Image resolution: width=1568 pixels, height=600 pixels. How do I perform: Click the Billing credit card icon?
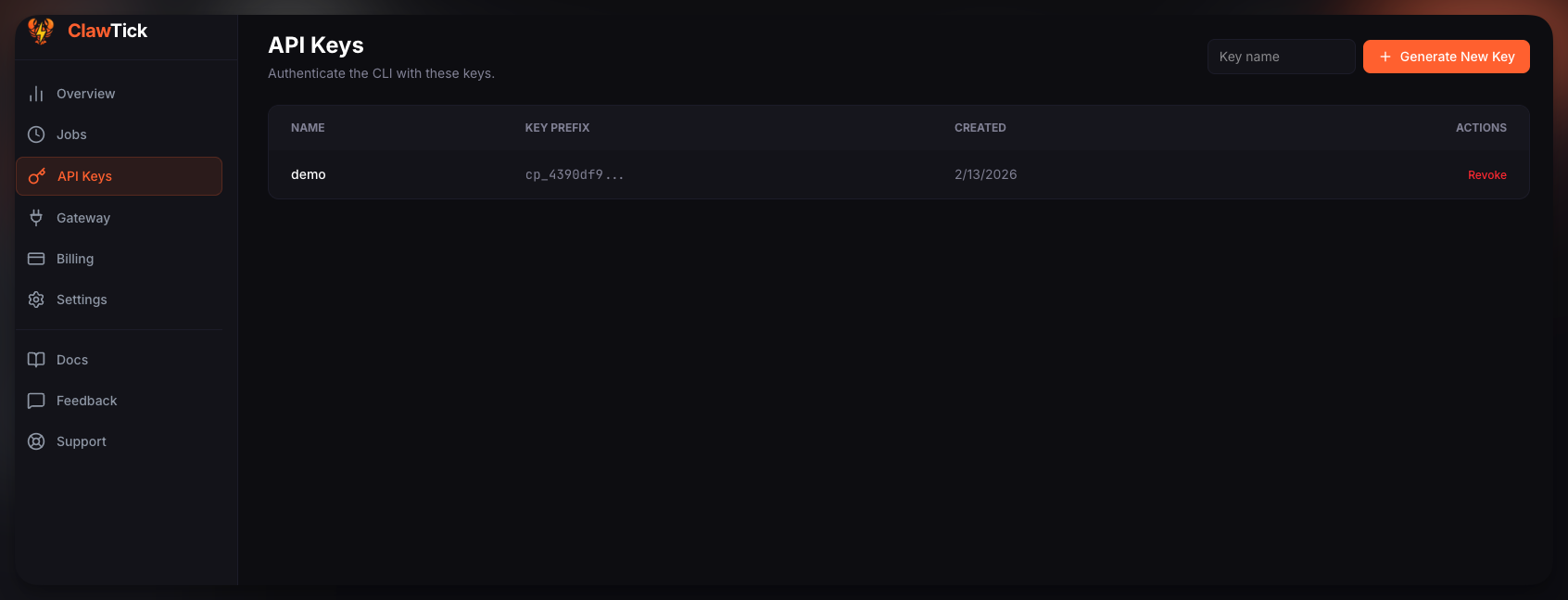[x=36, y=259]
